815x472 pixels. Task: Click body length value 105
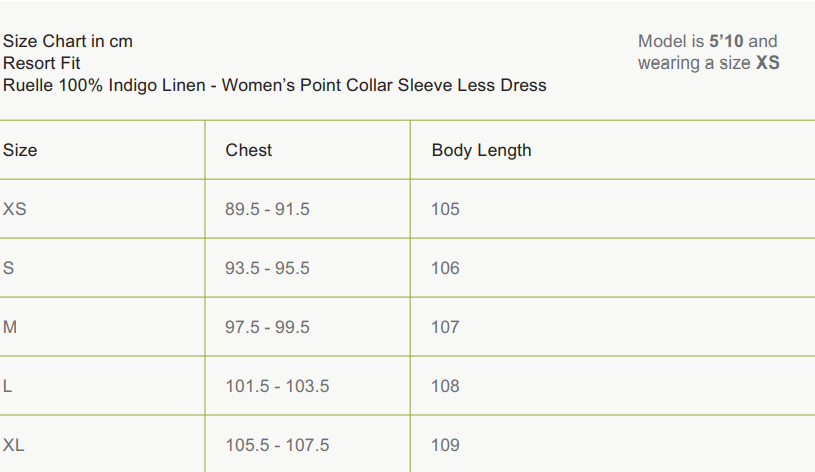tap(445, 209)
